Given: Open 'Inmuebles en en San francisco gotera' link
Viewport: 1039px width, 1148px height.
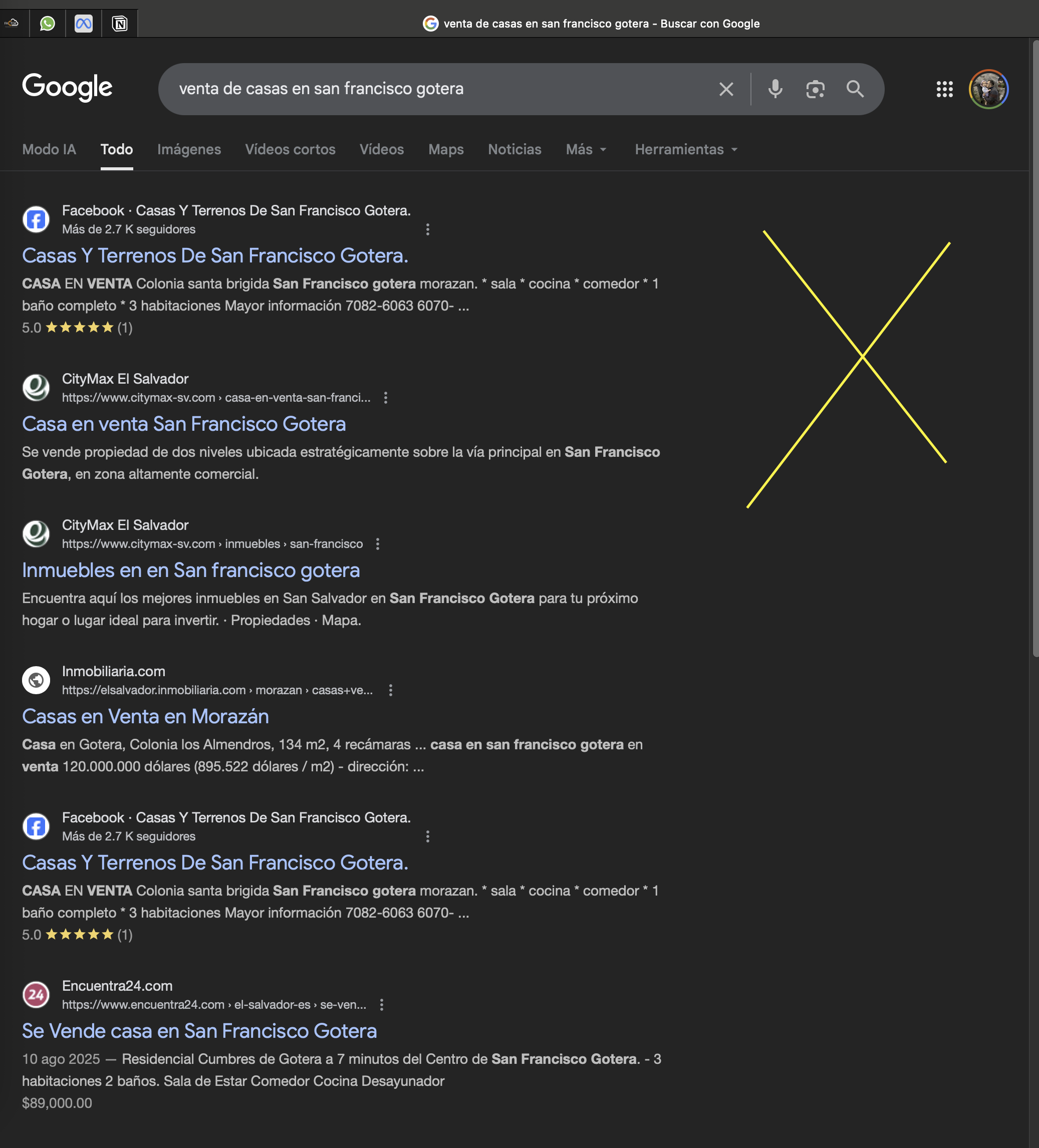Looking at the screenshot, I should click(x=191, y=570).
